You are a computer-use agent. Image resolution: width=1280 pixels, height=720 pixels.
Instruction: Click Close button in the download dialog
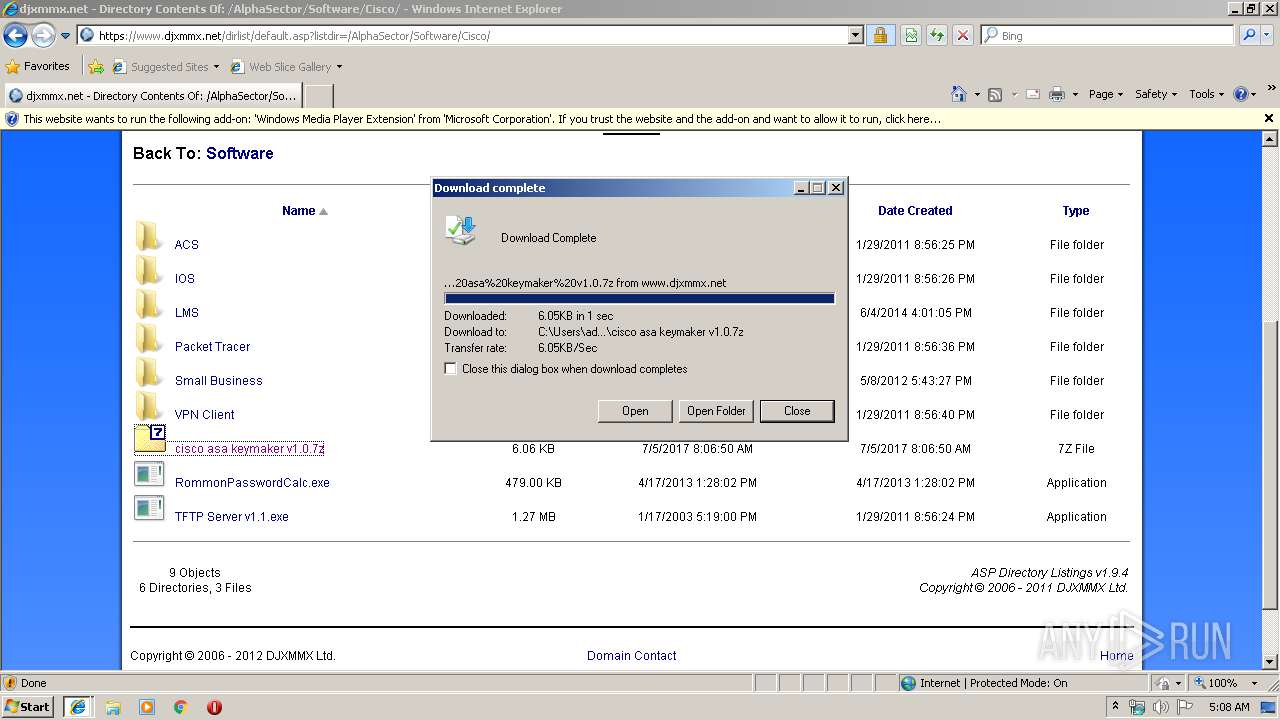point(797,411)
